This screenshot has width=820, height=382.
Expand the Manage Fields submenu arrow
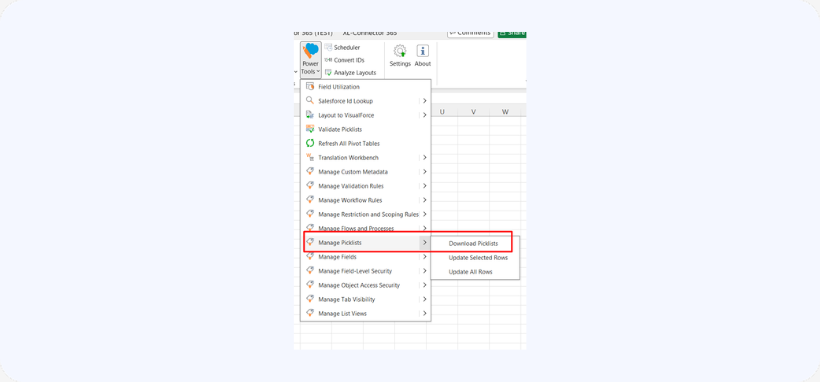(425, 257)
